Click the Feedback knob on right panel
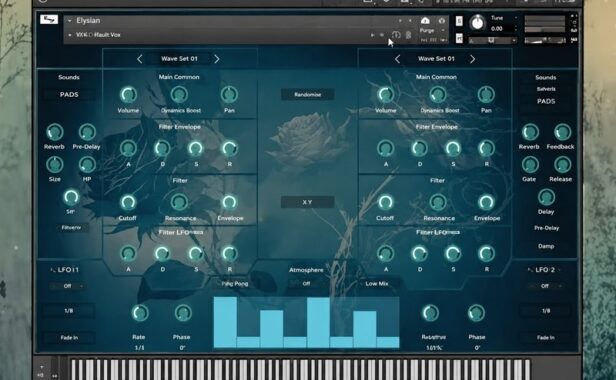The width and height of the screenshot is (616, 380). pos(562,132)
